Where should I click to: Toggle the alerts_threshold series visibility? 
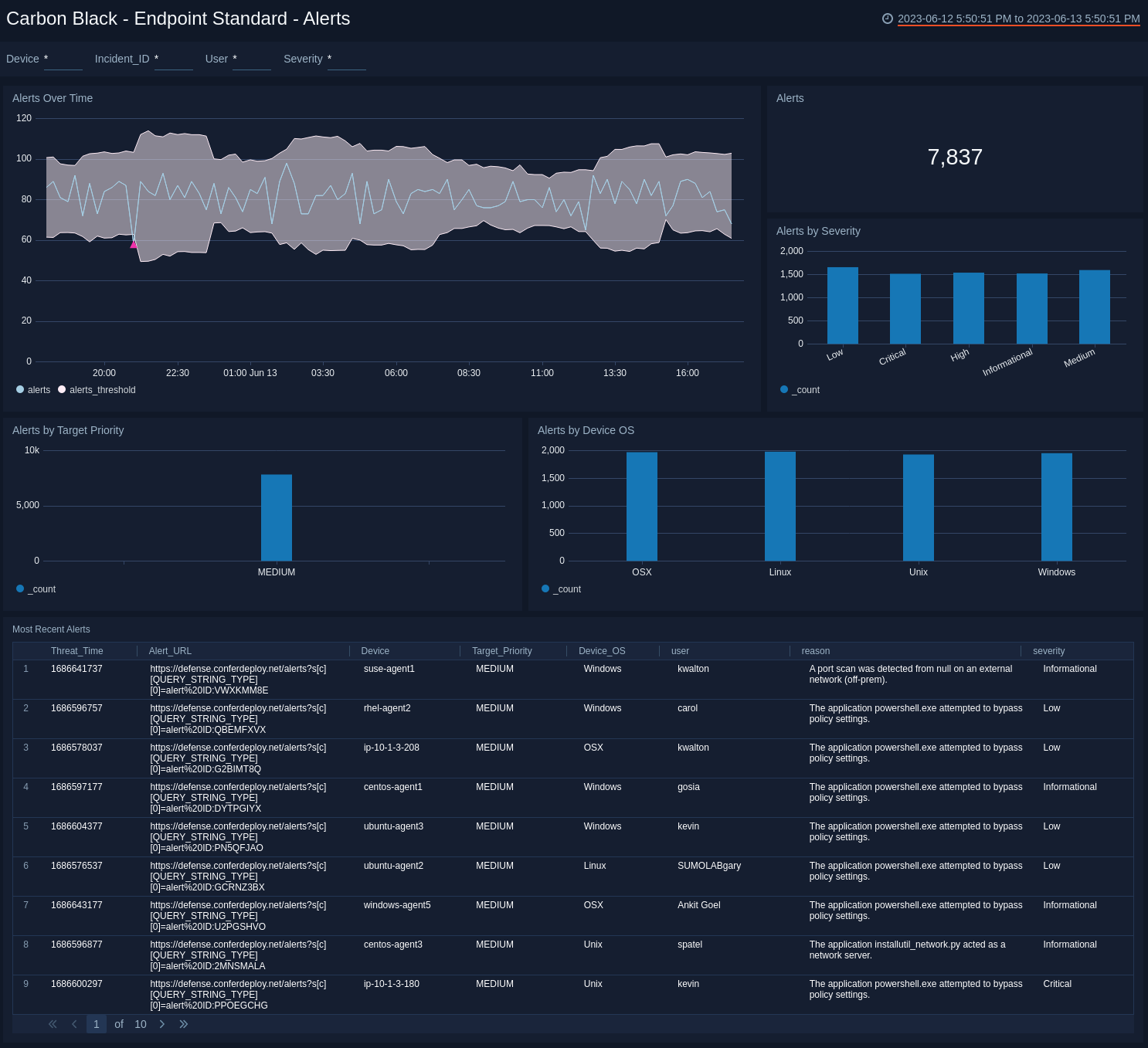tap(97, 390)
